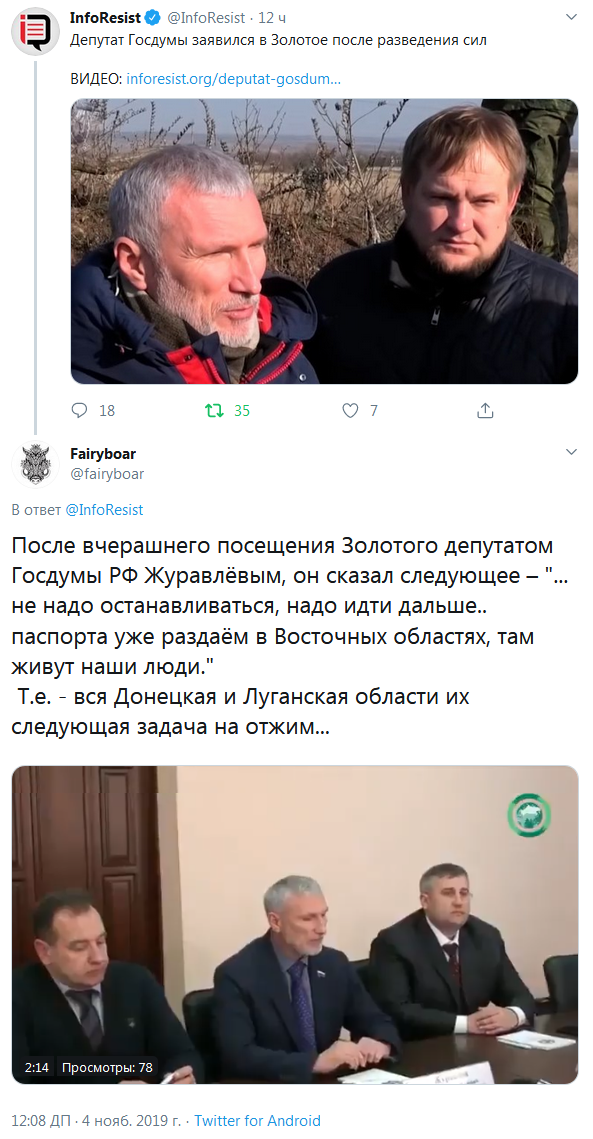Play the video of the conference table
Screen dimensions: 593x1139
(x=295, y=925)
